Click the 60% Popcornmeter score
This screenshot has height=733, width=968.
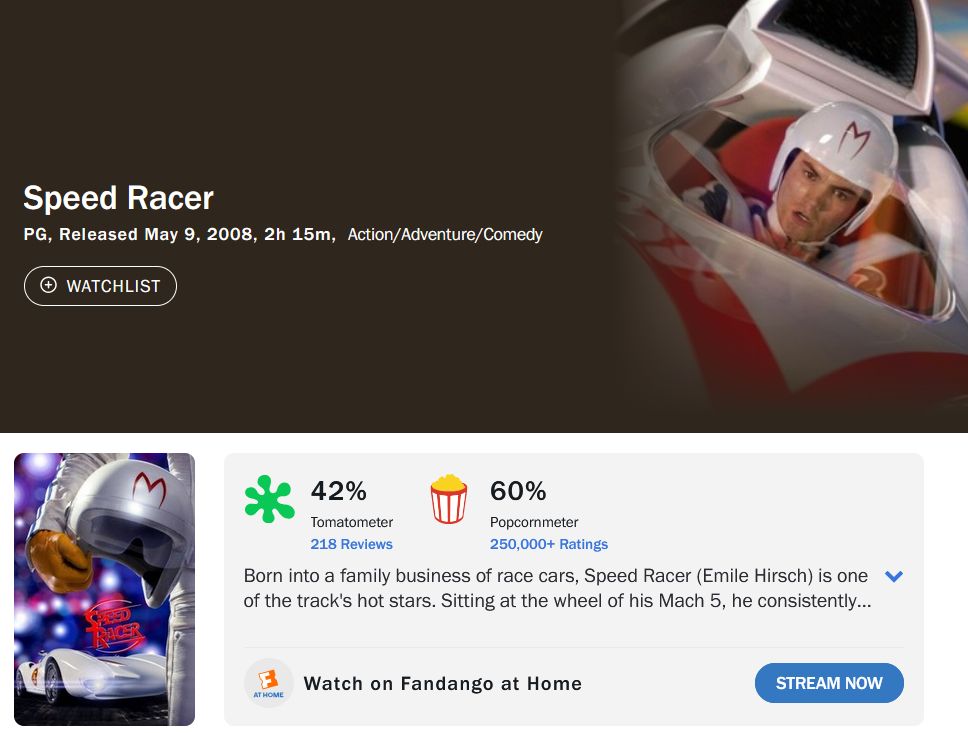pos(517,491)
